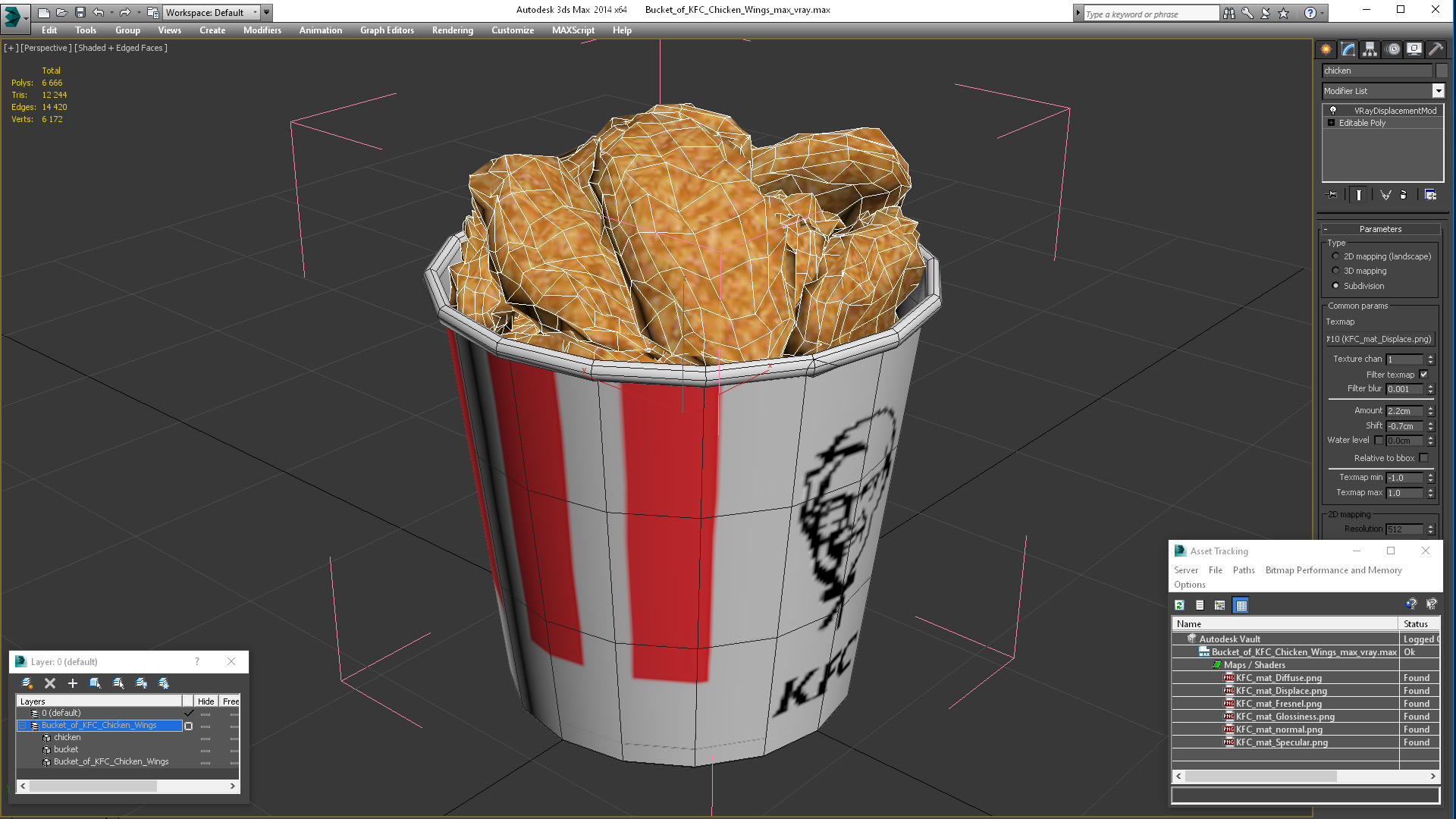
Task: Click Hide/Unhide all layers icon
Action: coord(141,683)
